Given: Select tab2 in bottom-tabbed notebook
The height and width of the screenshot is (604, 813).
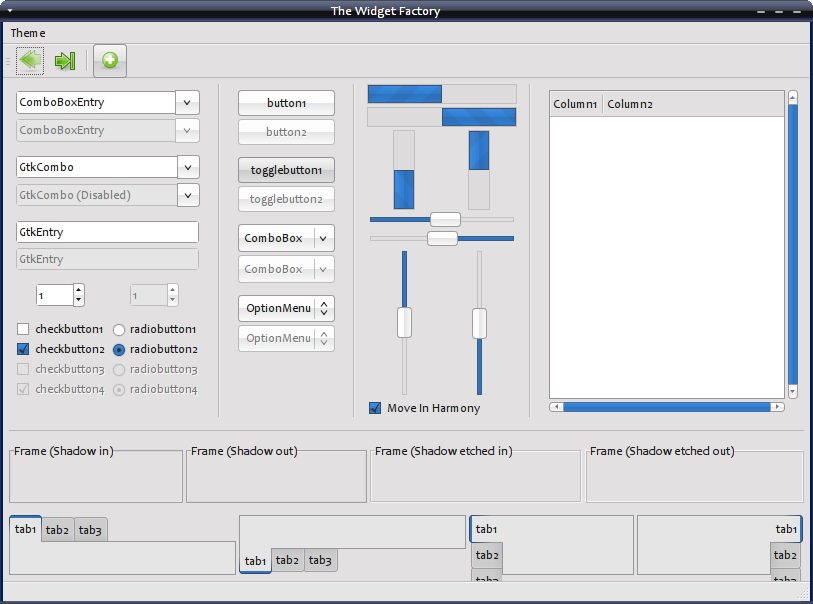Looking at the screenshot, I should pyautogui.click(x=287, y=560).
